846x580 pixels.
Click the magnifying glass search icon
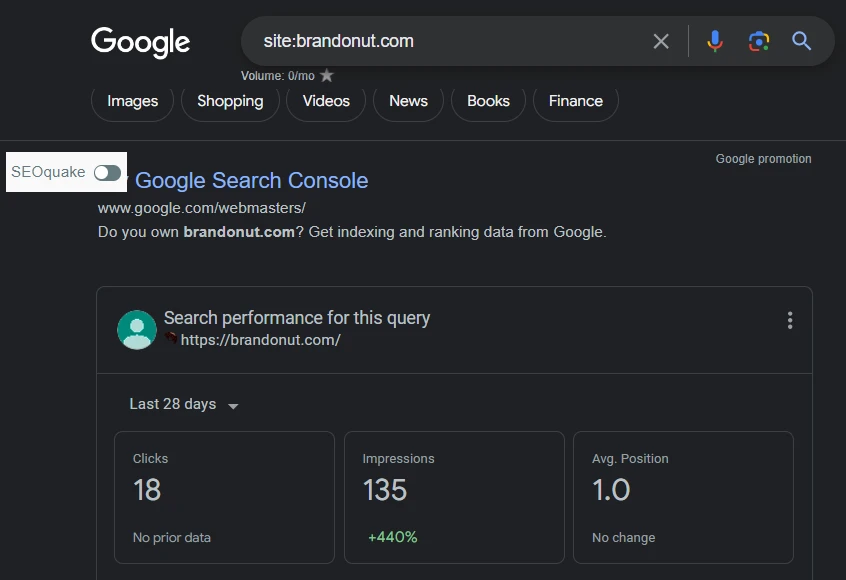pos(800,42)
